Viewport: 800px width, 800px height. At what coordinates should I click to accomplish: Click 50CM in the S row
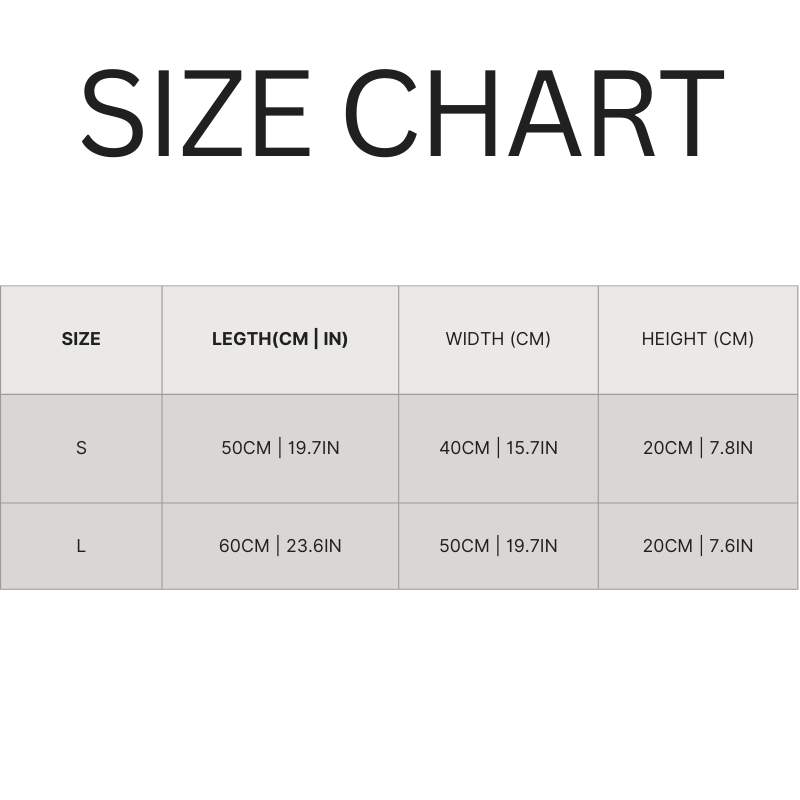pos(246,448)
